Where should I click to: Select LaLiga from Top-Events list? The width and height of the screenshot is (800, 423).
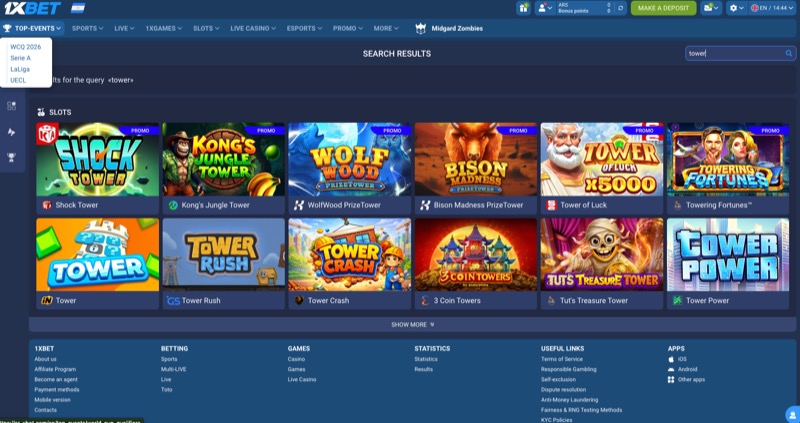pos(20,69)
